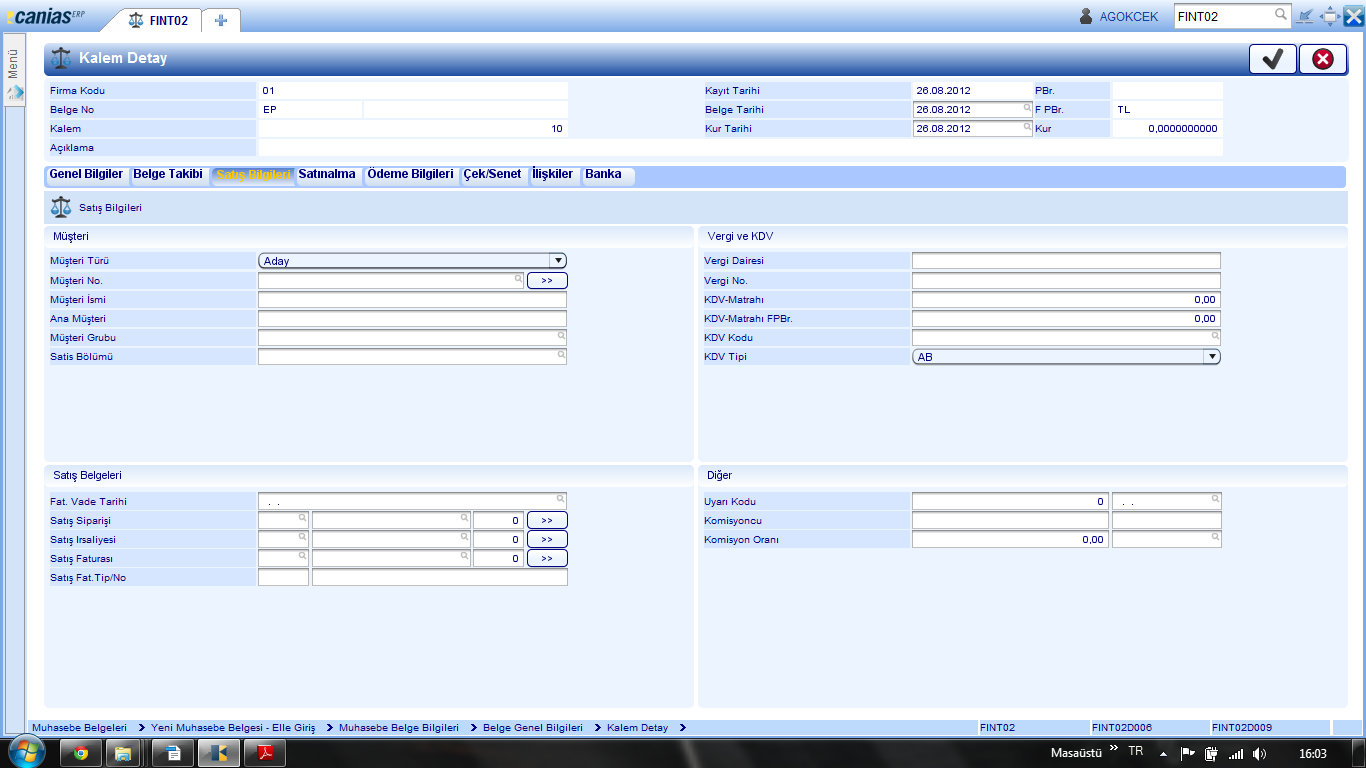Click the Müşteri İsmi input field

[412, 300]
